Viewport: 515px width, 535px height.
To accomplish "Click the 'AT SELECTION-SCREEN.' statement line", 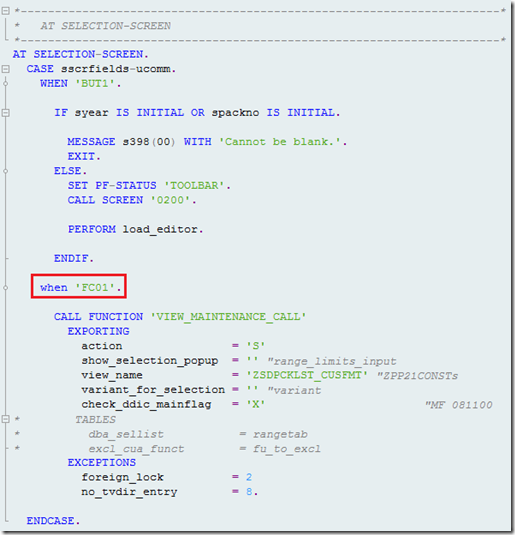I will pyautogui.click(x=81, y=54).
